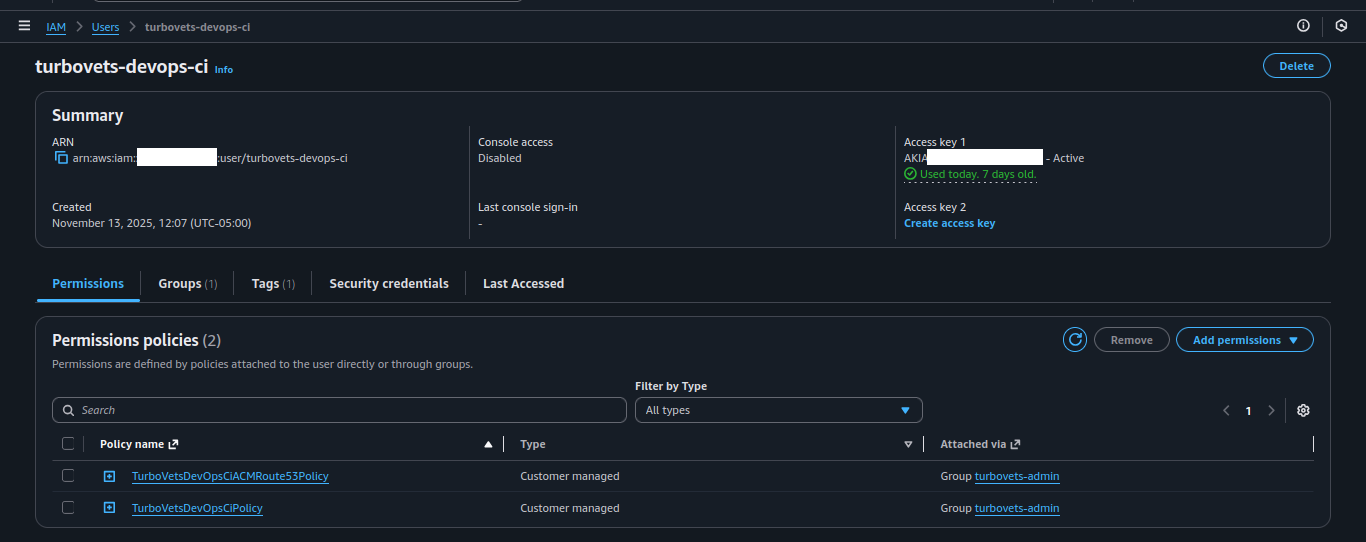The width and height of the screenshot is (1366, 542).
Task: Expand TurboVetsDevOpsCiPolicy row details
Action: click(110, 508)
